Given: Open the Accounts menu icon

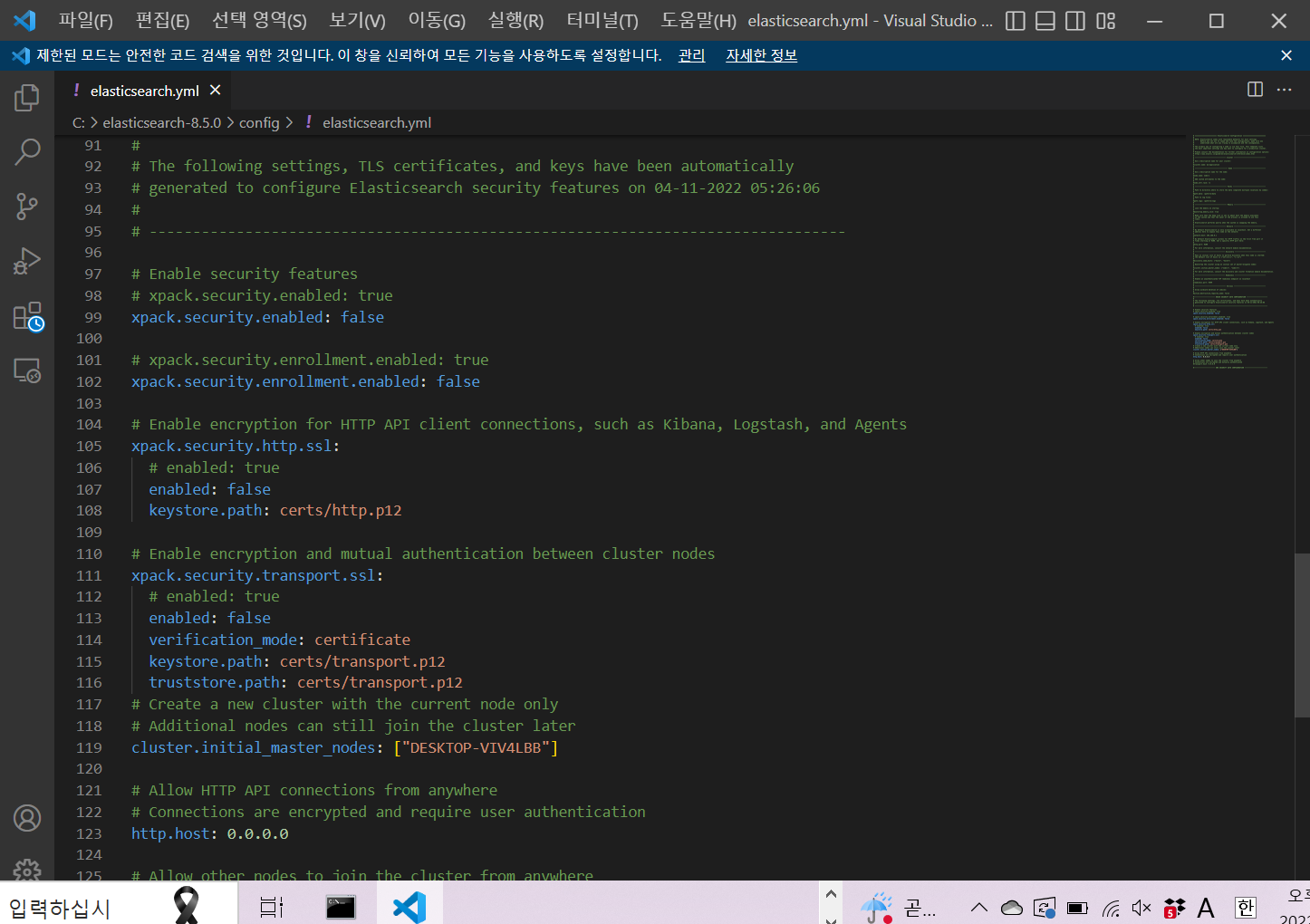Looking at the screenshot, I should tap(27, 818).
